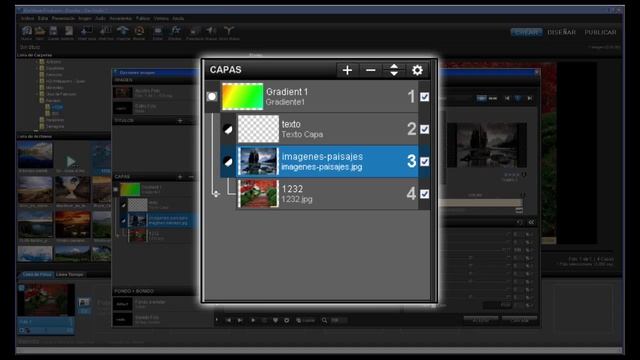The height and width of the screenshot is (360, 640).
Task: Select the slide thumbnail in the slide list
Action: point(46,300)
